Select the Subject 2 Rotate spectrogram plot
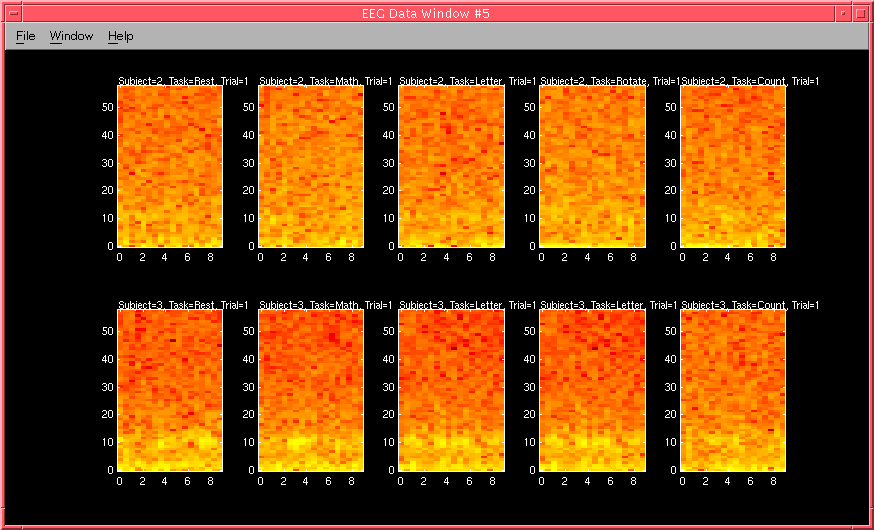874x530 pixels. [x=593, y=167]
